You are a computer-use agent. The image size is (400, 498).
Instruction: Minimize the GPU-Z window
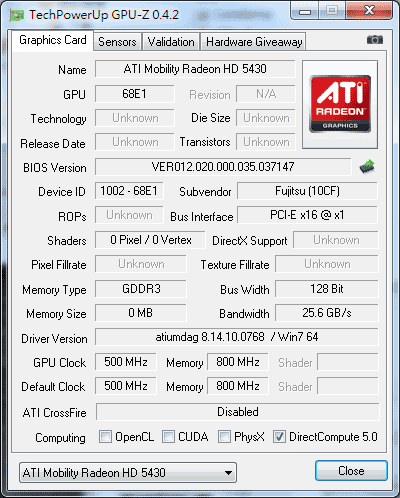(305, 12)
